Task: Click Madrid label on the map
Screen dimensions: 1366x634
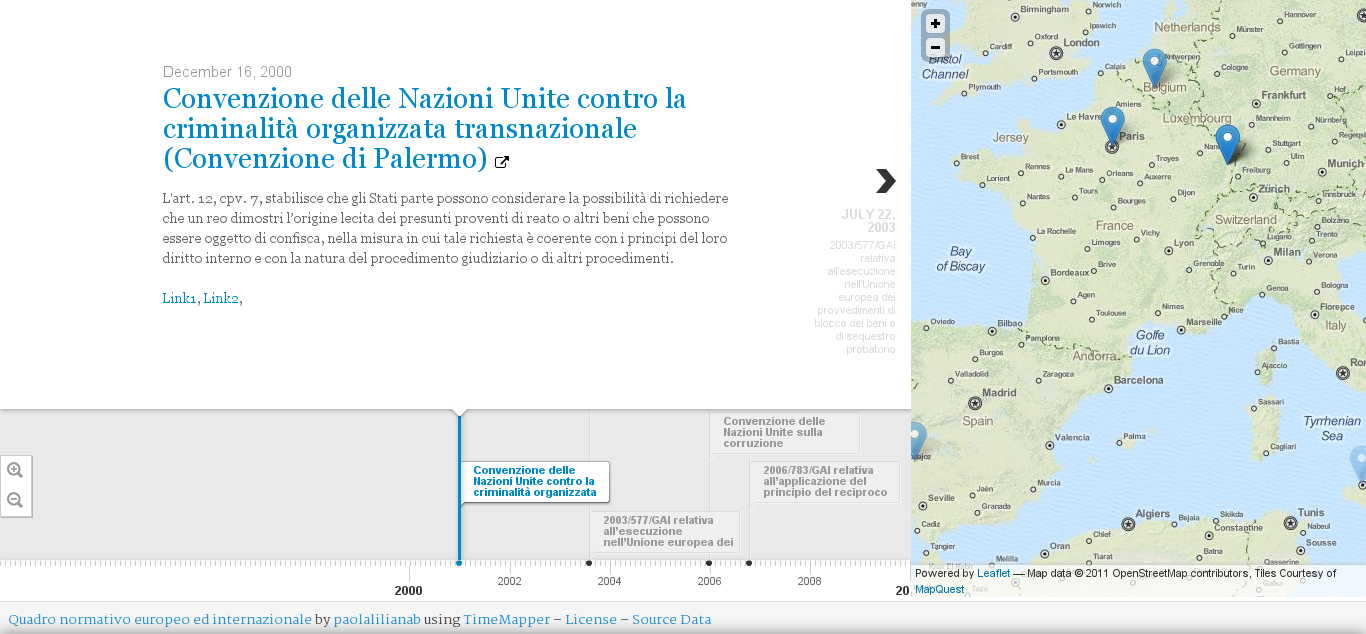Action: [x=999, y=393]
